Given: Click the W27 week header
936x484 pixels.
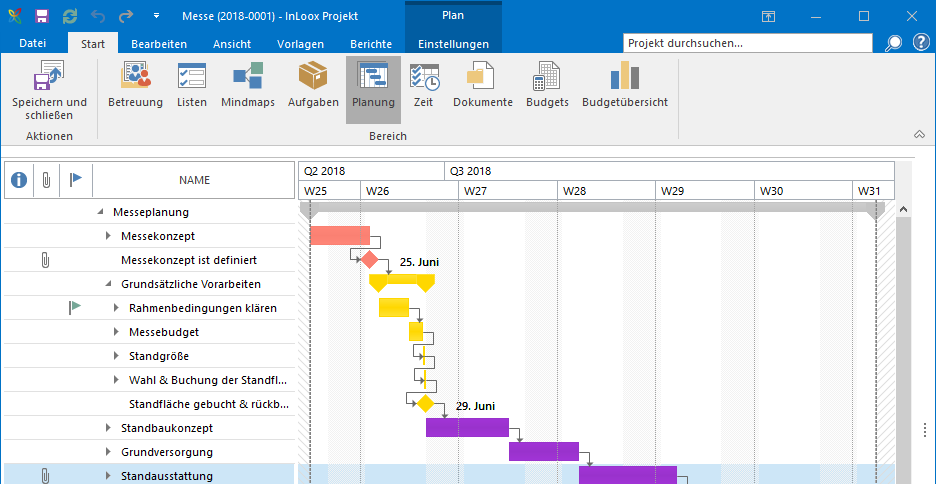Looking at the screenshot, I should (x=507, y=191).
